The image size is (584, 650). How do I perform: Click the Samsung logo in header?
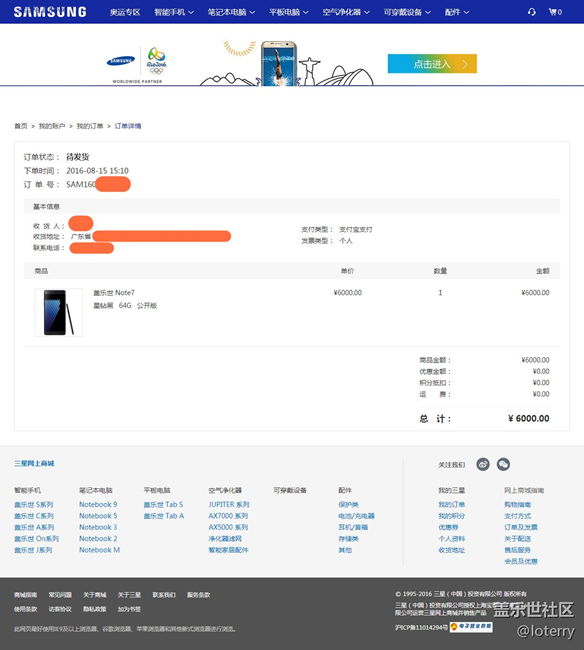(x=50, y=12)
